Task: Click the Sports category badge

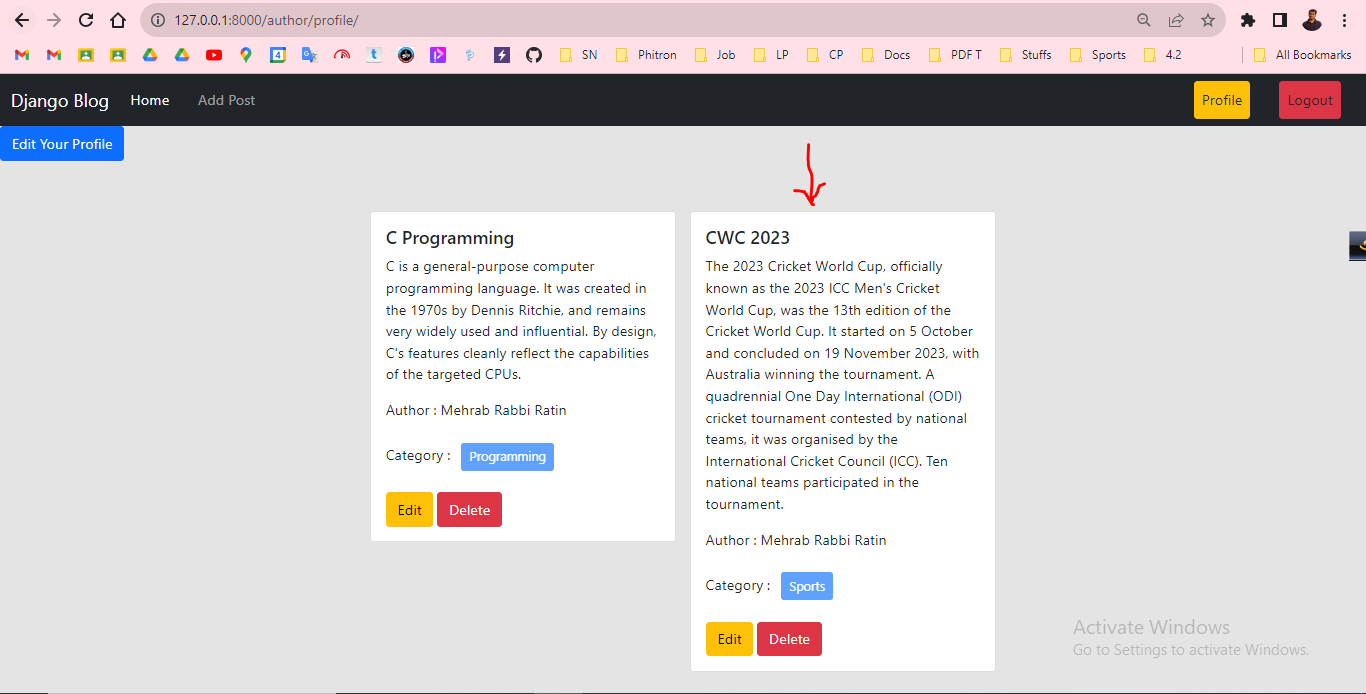Action: coord(807,586)
